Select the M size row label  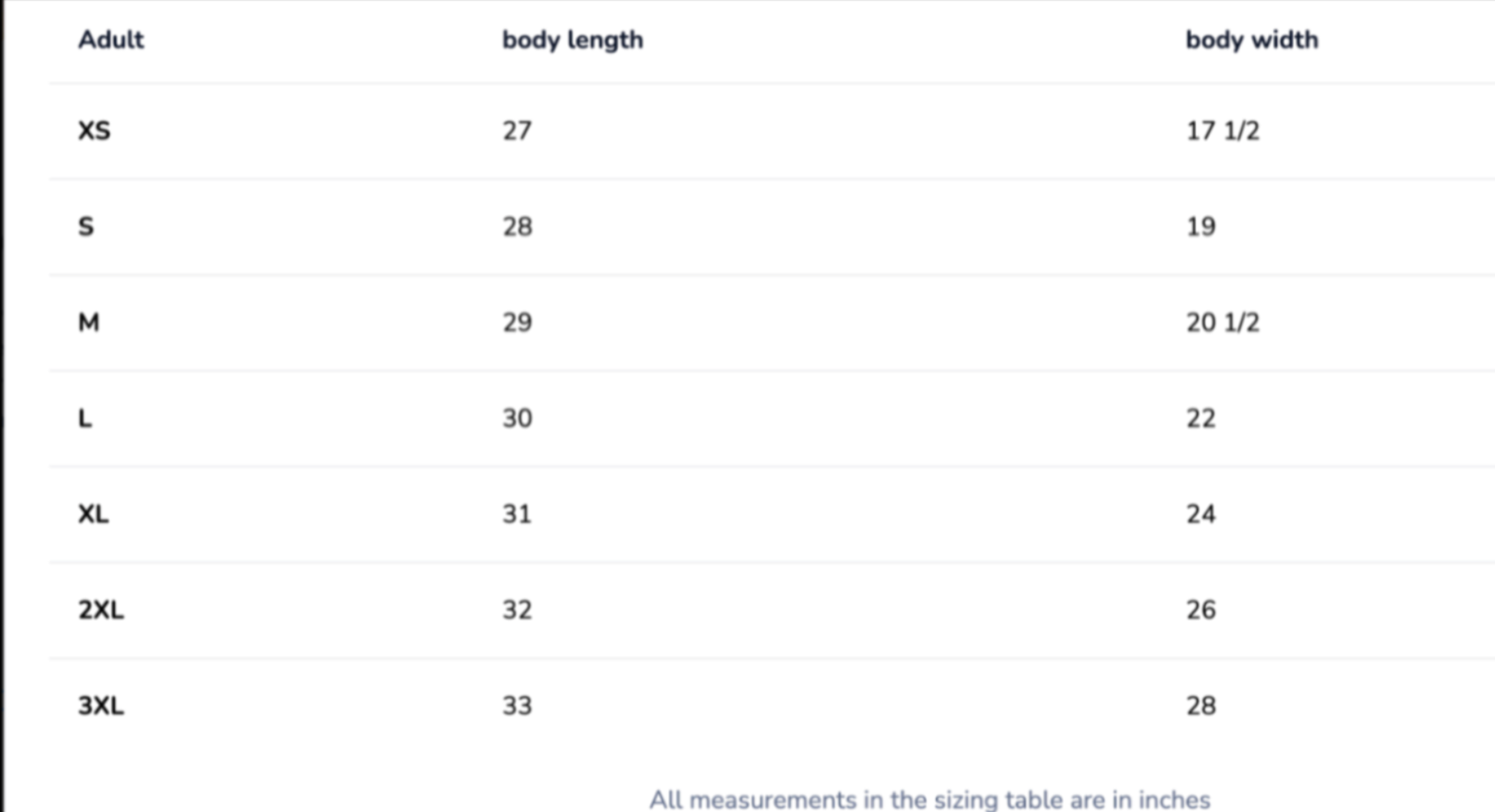pos(89,322)
